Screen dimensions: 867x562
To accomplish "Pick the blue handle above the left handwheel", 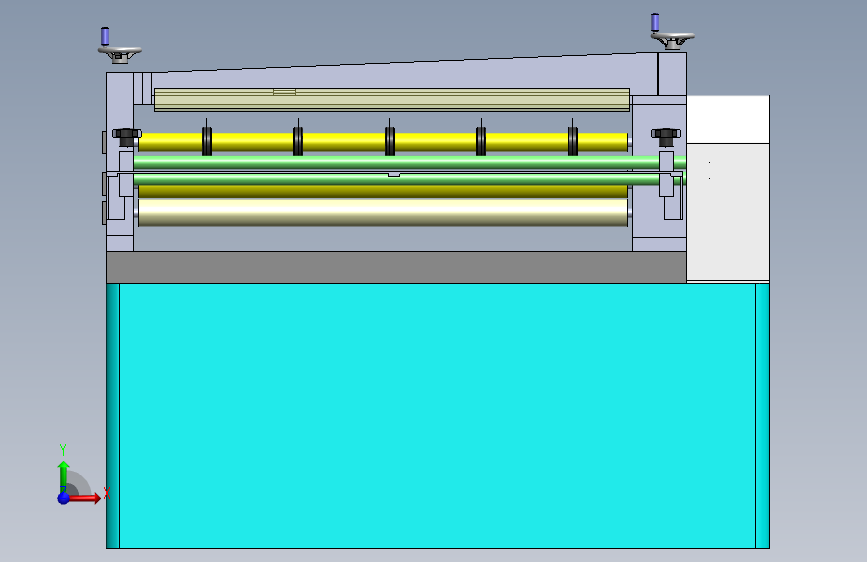I will pyautogui.click(x=105, y=37).
